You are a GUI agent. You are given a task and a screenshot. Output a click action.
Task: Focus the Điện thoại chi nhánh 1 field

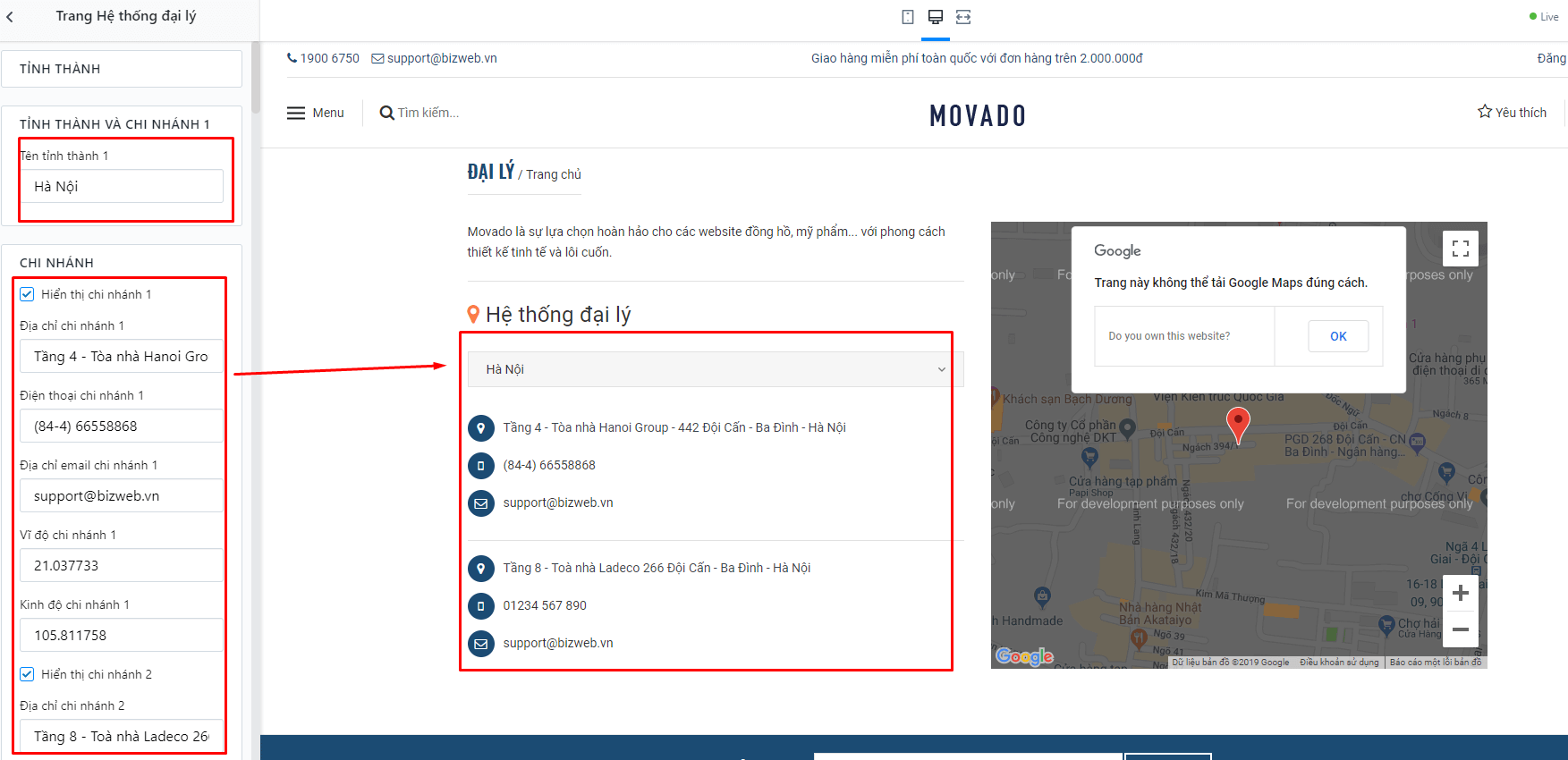122,426
